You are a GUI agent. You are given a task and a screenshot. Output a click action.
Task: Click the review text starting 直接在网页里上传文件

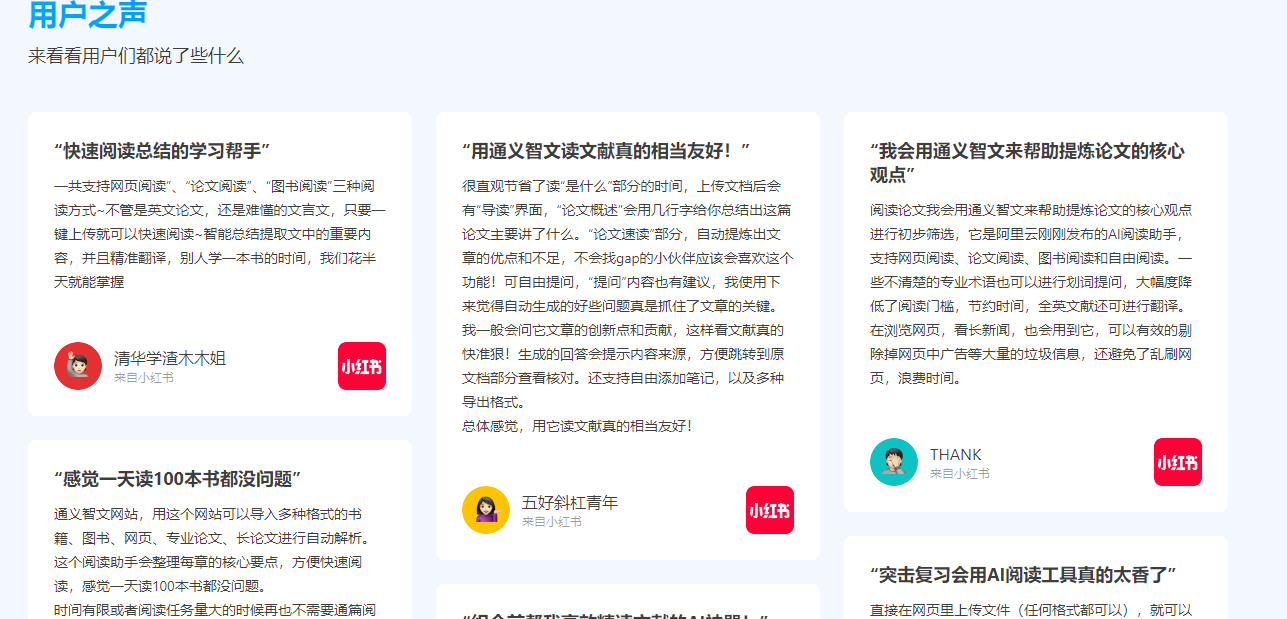click(x=1031, y=610)
